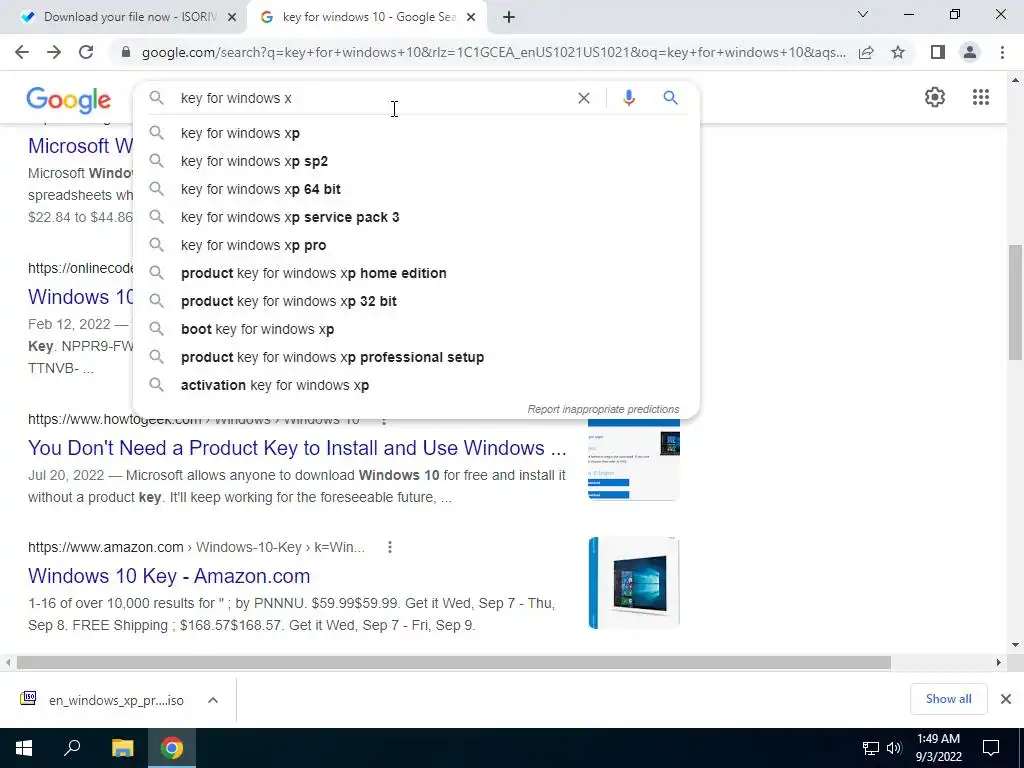Image resolution: width=1024 pixels, height=768 pixels.
Task: Close the downloads bar
Action: coord(1006,699)
